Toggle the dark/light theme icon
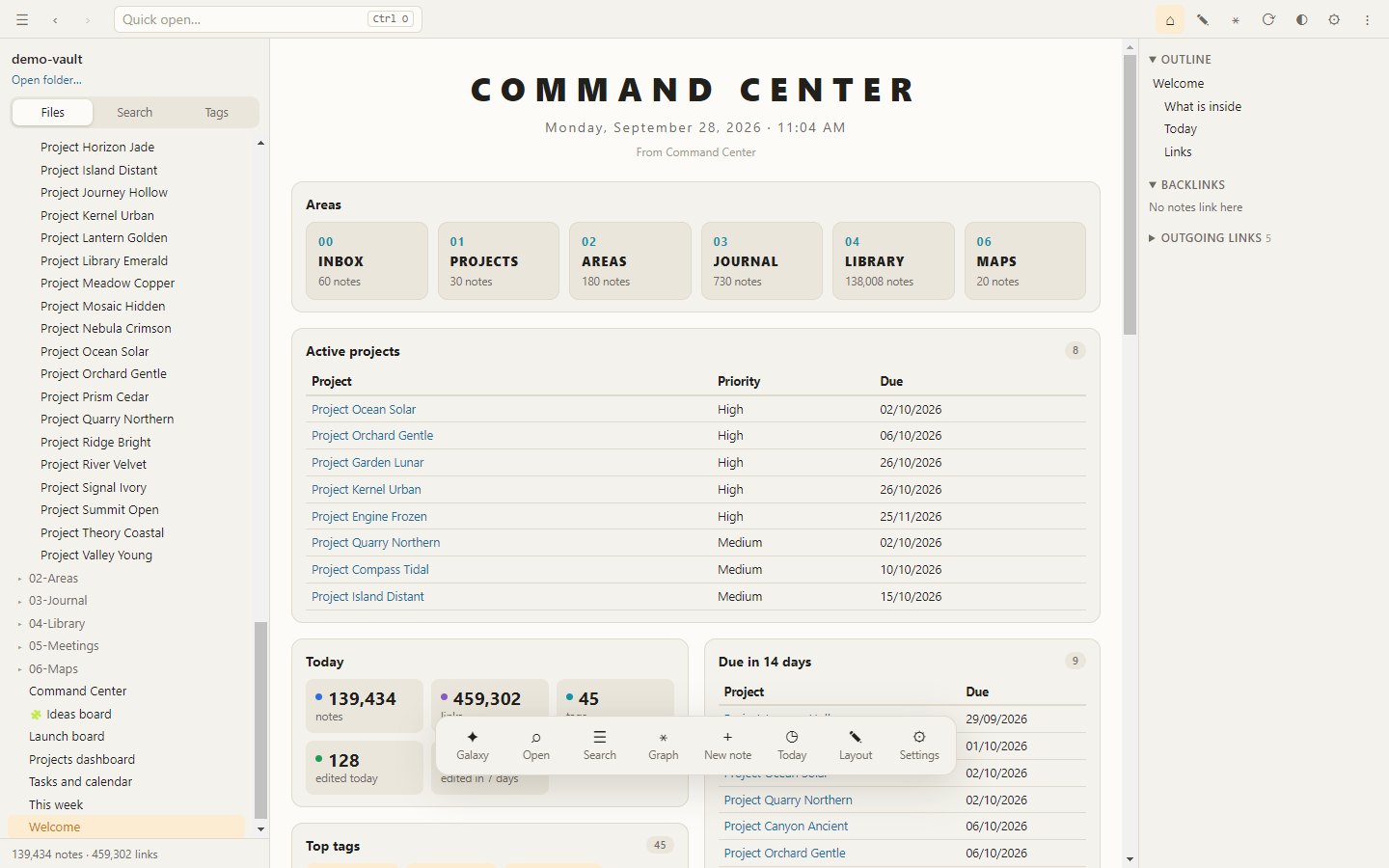1389x868 pixels. pyautogui.click(x=1301, y=19)
